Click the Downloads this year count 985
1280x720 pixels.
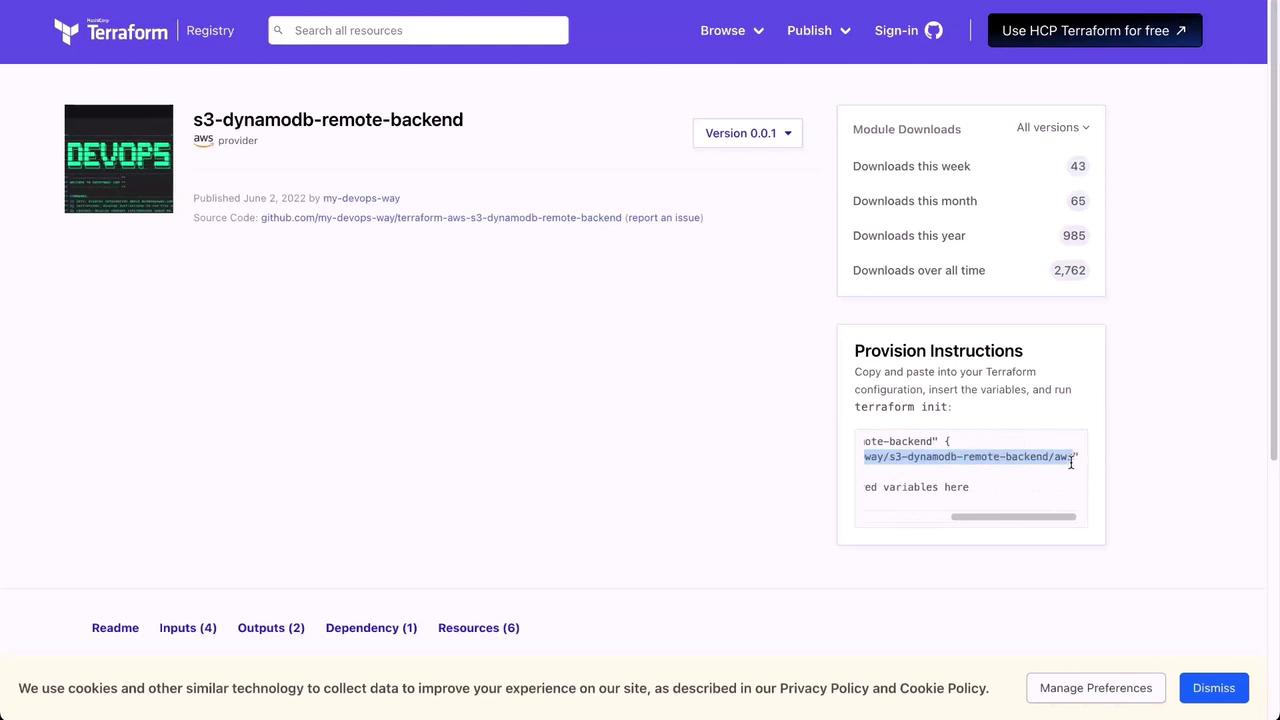[x=1074, y=236]
